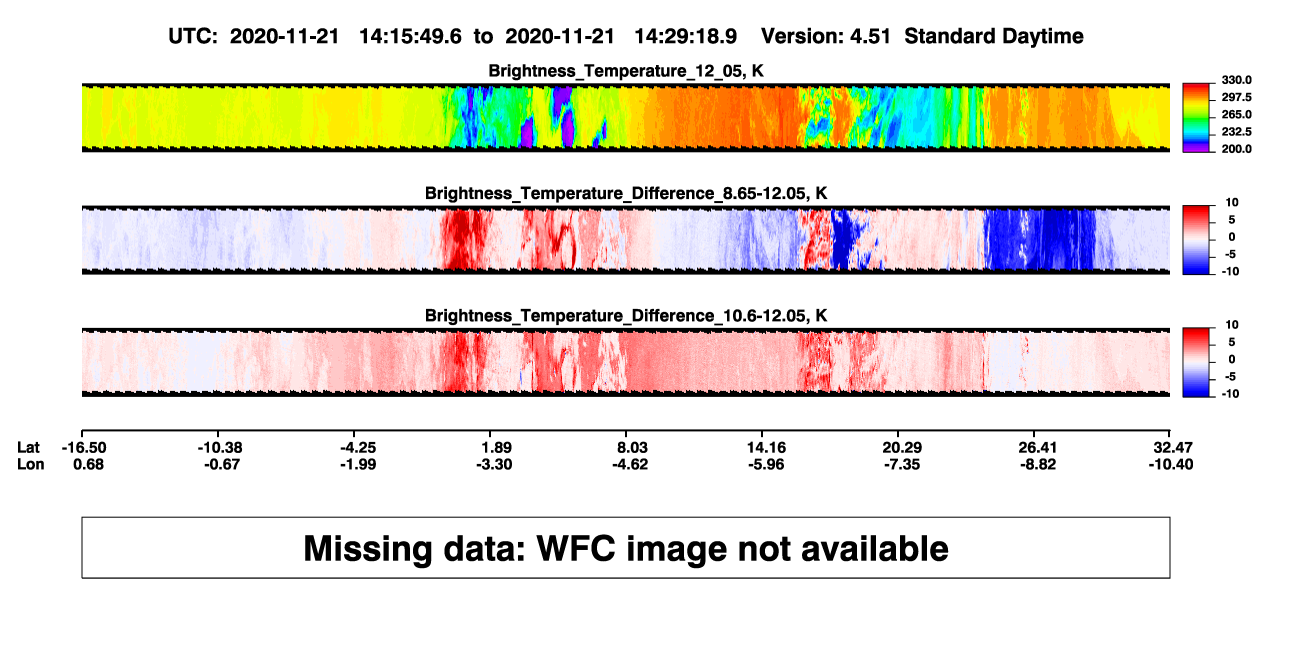Click latitude value -4.25
The image size is (1300, 667).
357,447
